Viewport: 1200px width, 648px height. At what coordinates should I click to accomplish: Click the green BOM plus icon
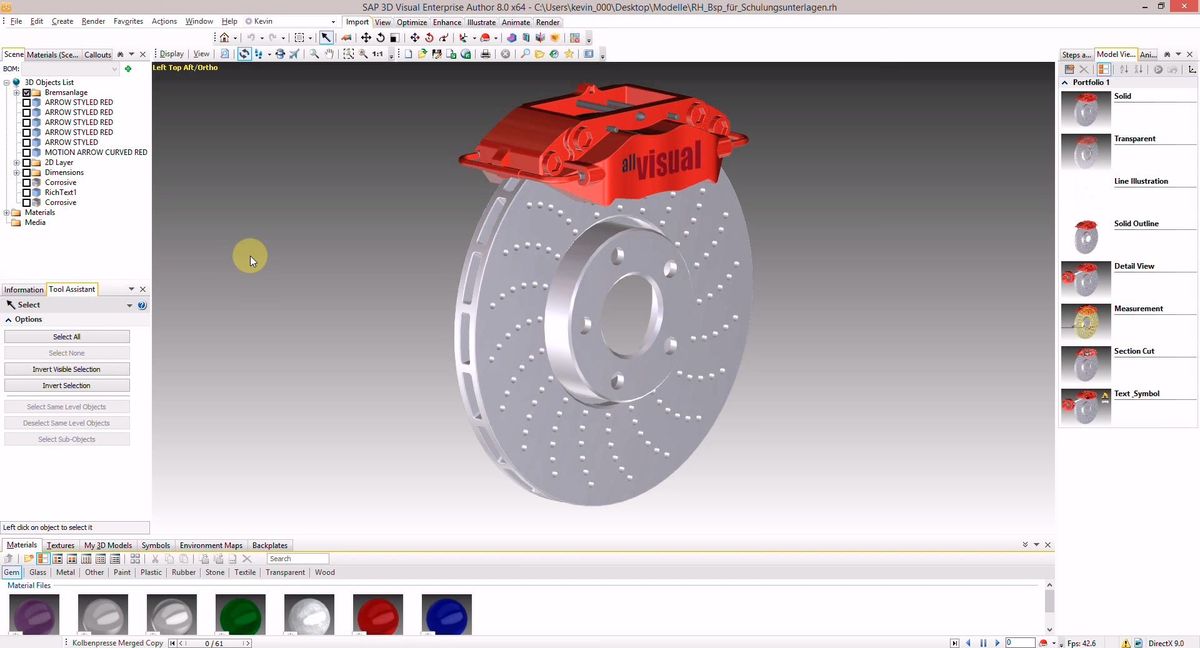(127, 68)
